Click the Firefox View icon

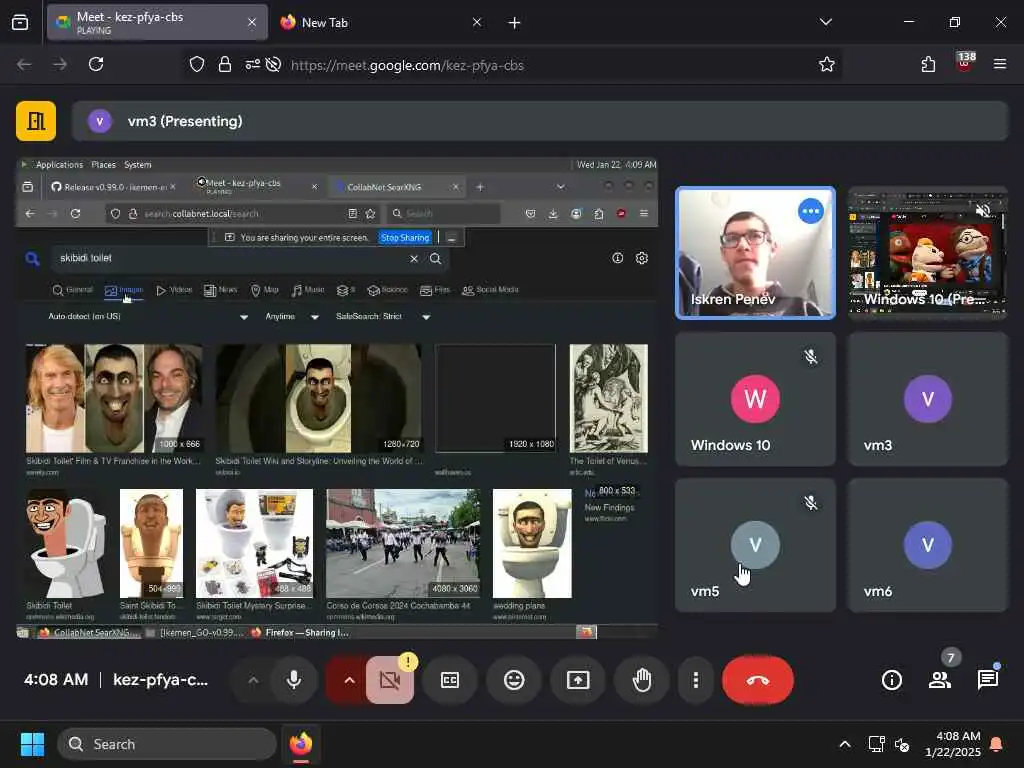[x=20, y=23]
